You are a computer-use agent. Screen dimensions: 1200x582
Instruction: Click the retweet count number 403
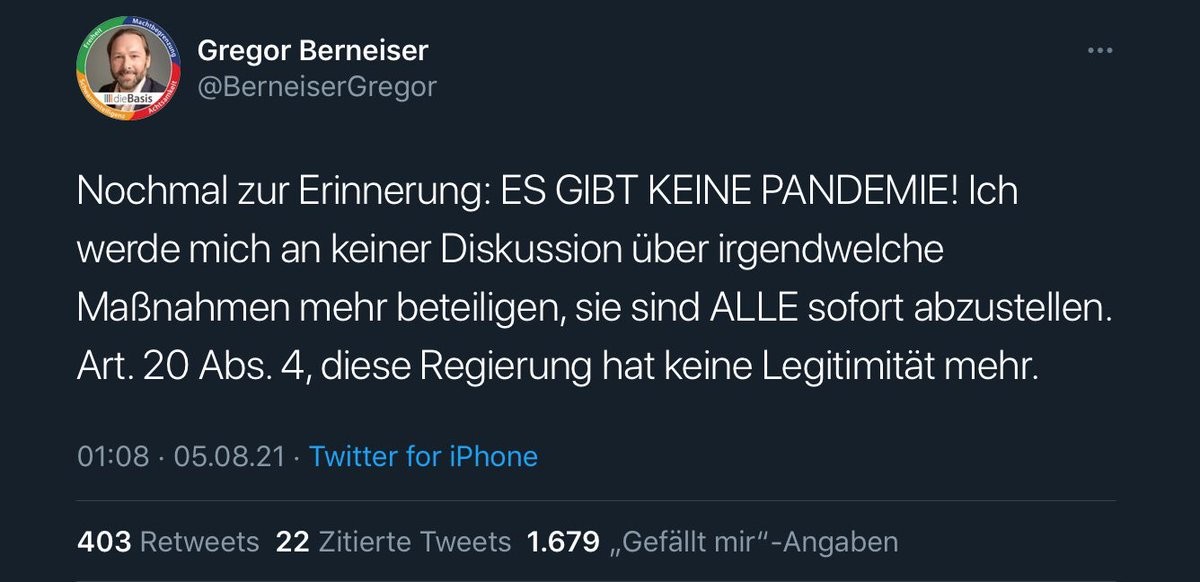click(104, 542)
